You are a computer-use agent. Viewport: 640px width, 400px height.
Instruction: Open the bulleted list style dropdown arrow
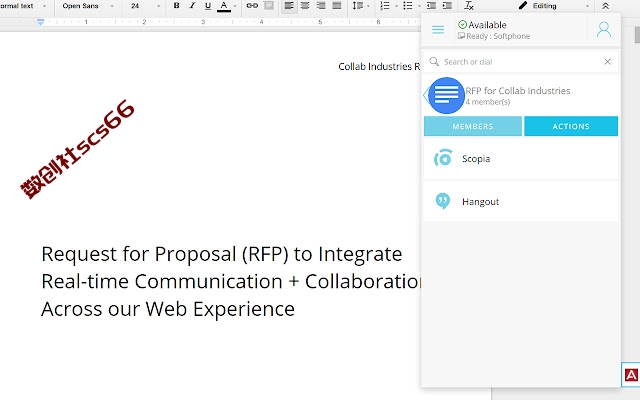click(419, 6)
